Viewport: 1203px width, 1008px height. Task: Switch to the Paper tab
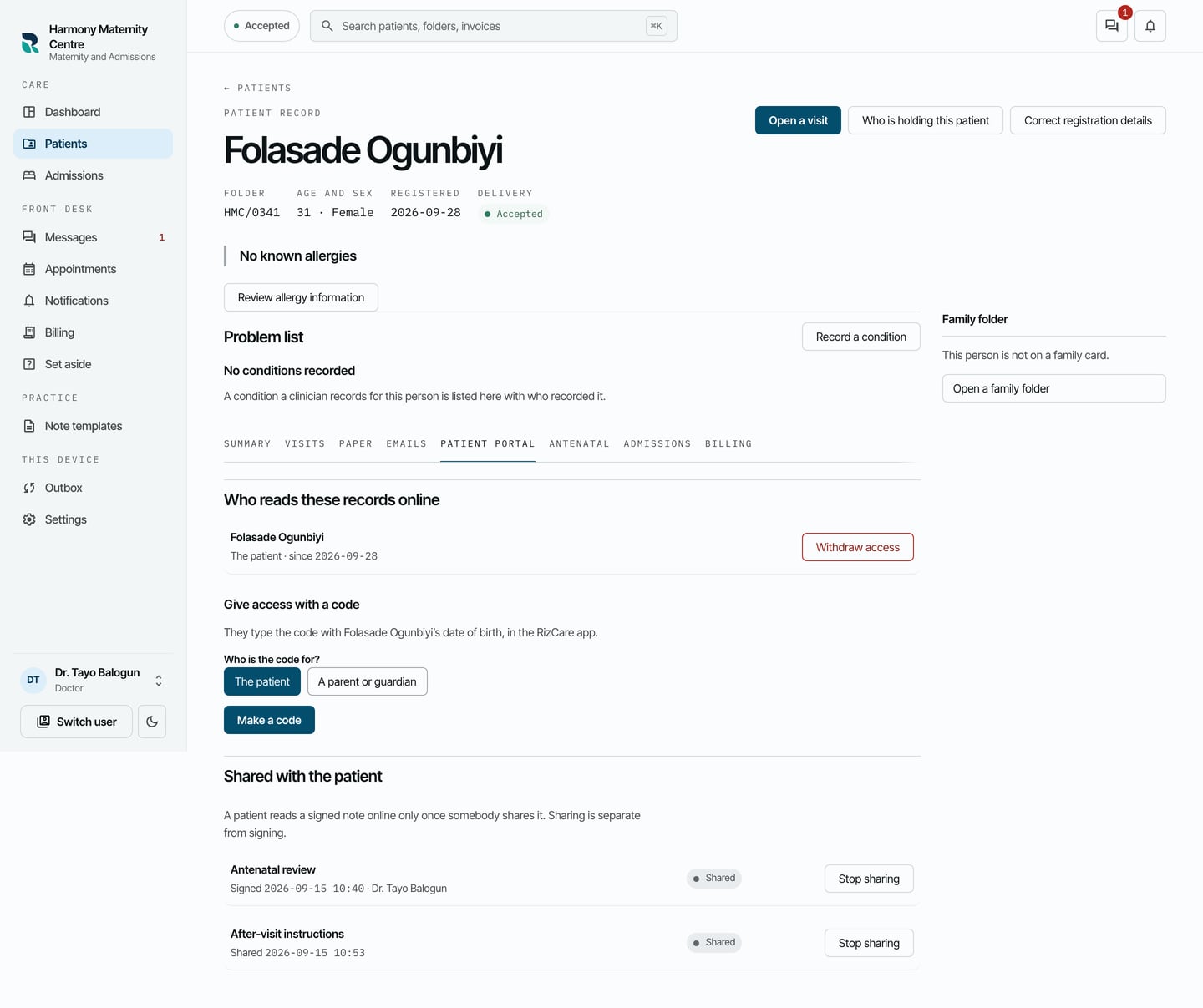356,443
